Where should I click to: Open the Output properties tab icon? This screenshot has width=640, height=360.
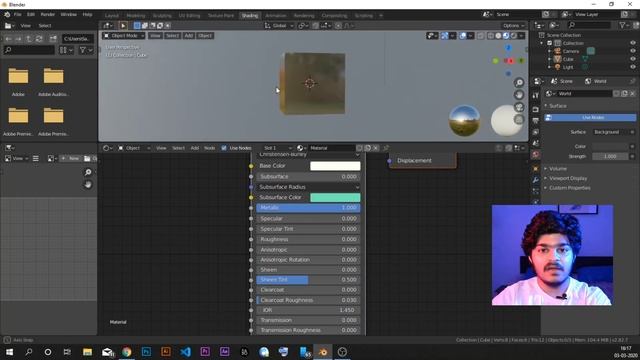click(x=536, y=120)
